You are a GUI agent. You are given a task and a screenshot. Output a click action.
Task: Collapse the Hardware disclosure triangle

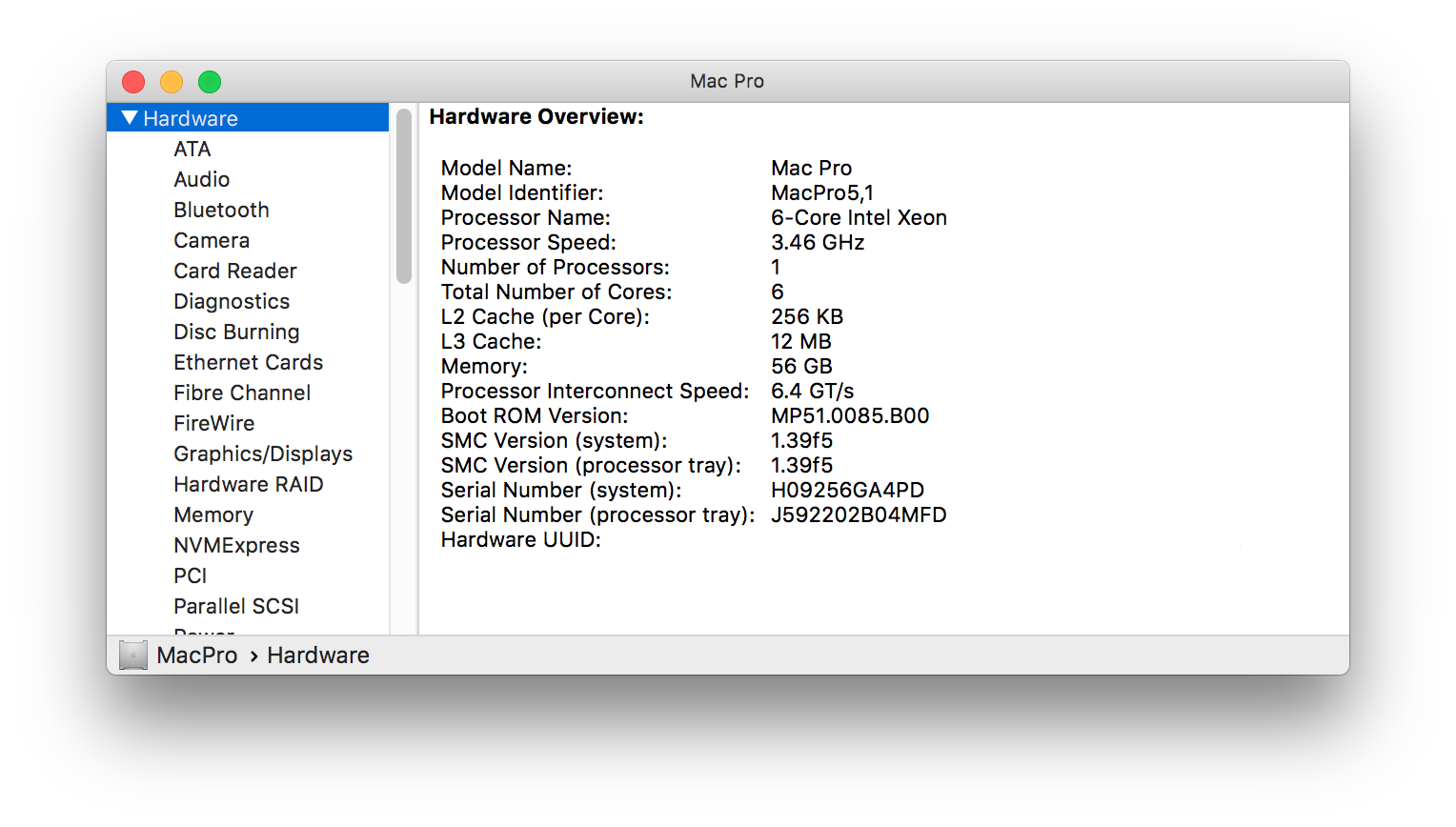click(x=131, y=118)
